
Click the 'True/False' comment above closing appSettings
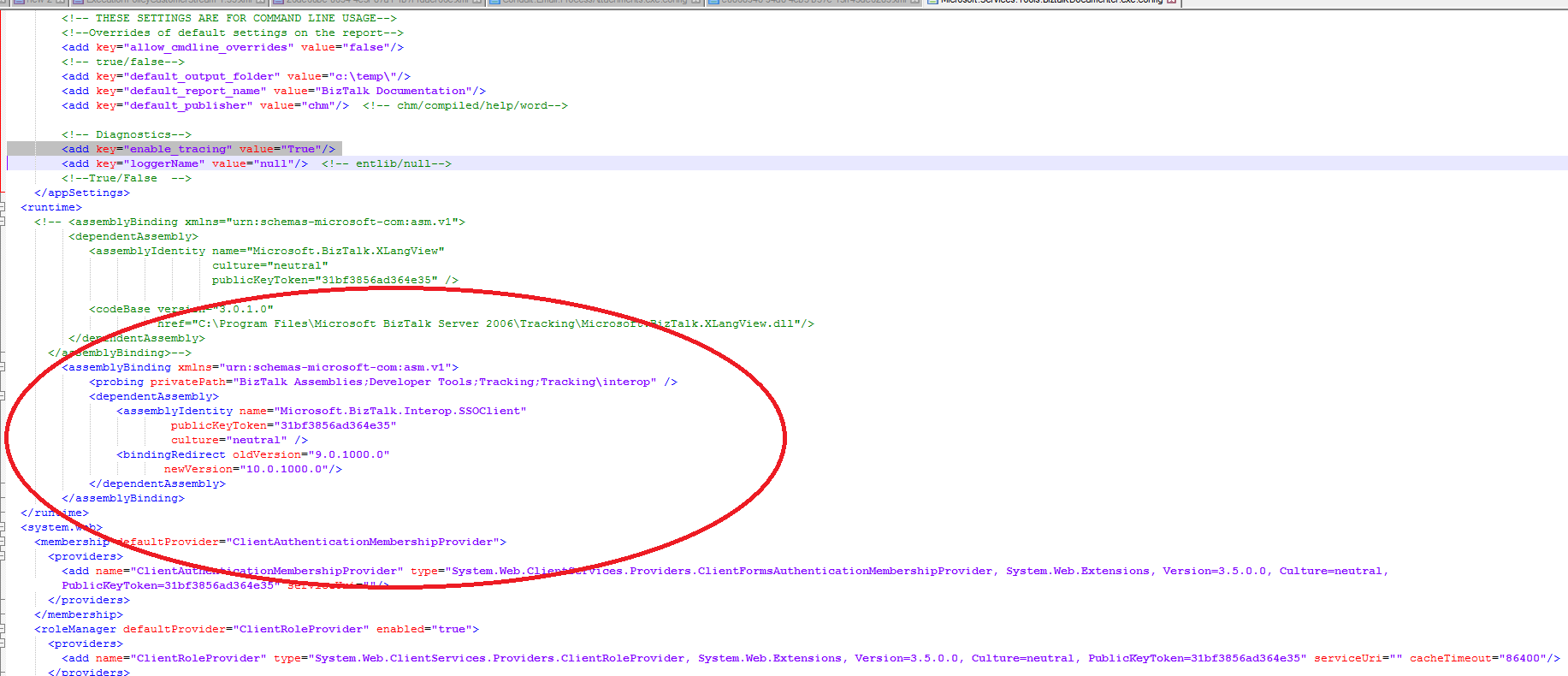[x=127, y=178]
